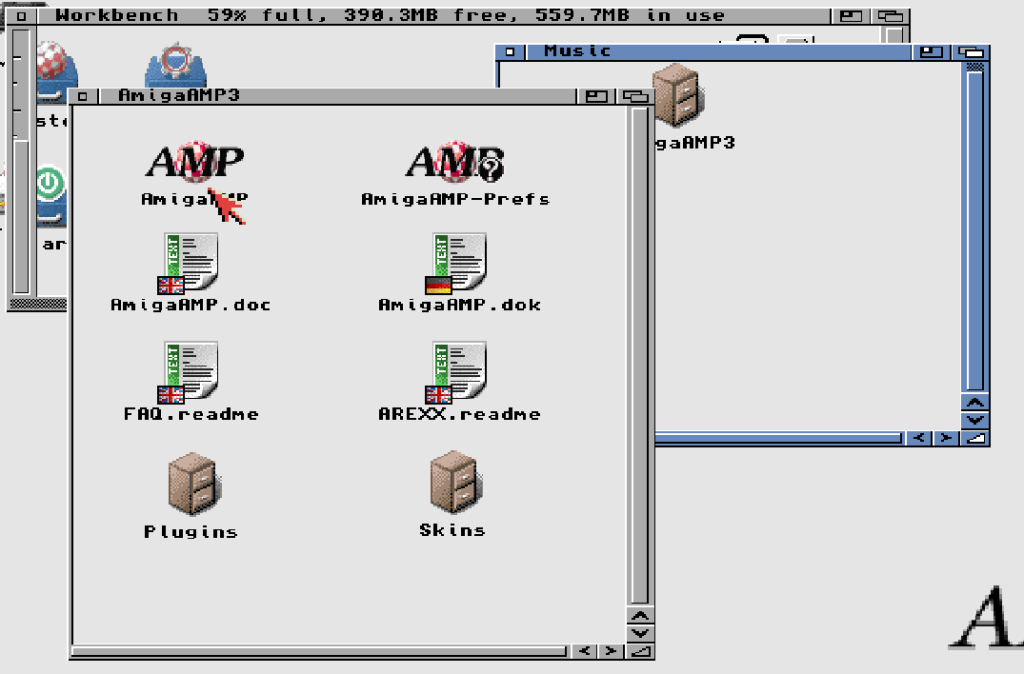Launch the AmigaAMP-Prefs icon
1024x674 pixels.
[455, 165]
